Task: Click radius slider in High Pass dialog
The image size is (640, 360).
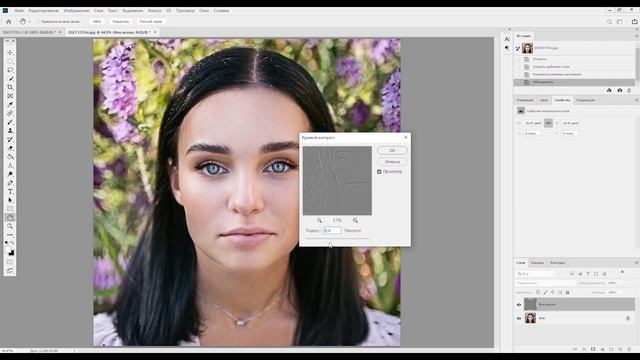Action: pyautogui.click(x=338, y=238)
